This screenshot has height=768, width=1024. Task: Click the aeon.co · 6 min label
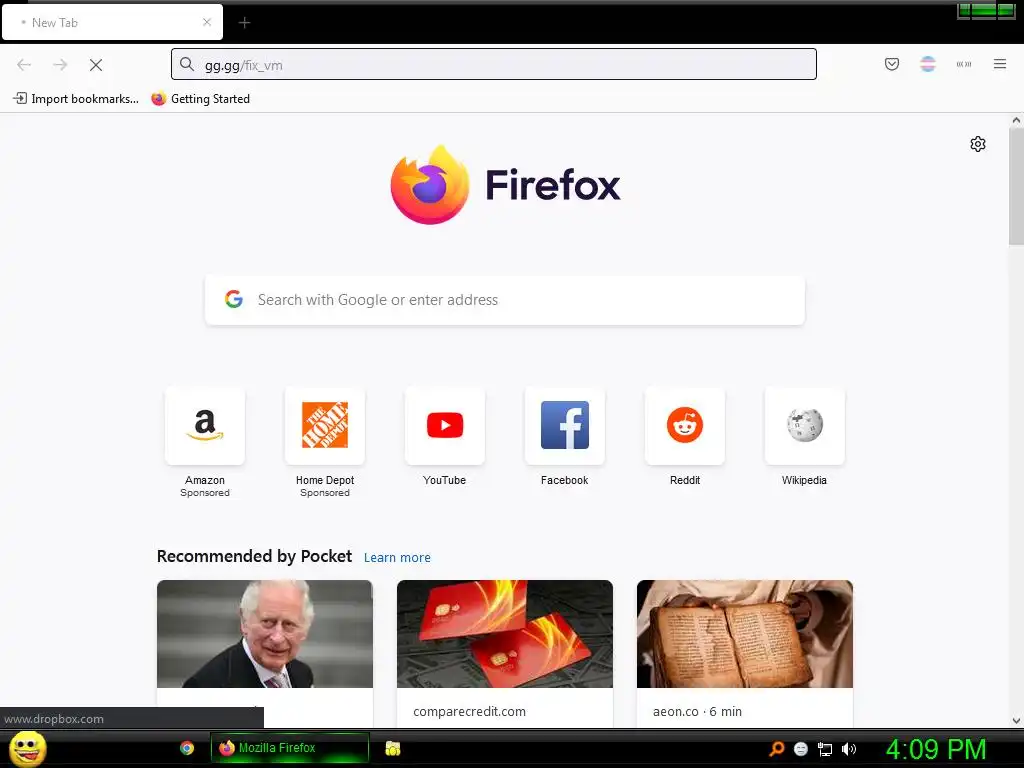point(697,711)
